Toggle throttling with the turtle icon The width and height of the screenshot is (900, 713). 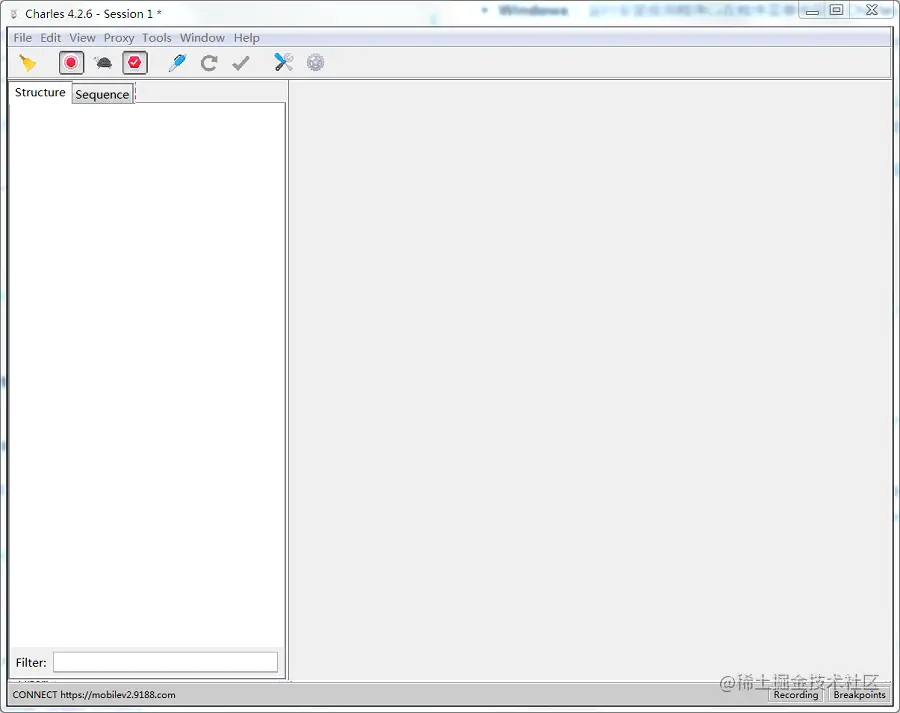[103, 63]
